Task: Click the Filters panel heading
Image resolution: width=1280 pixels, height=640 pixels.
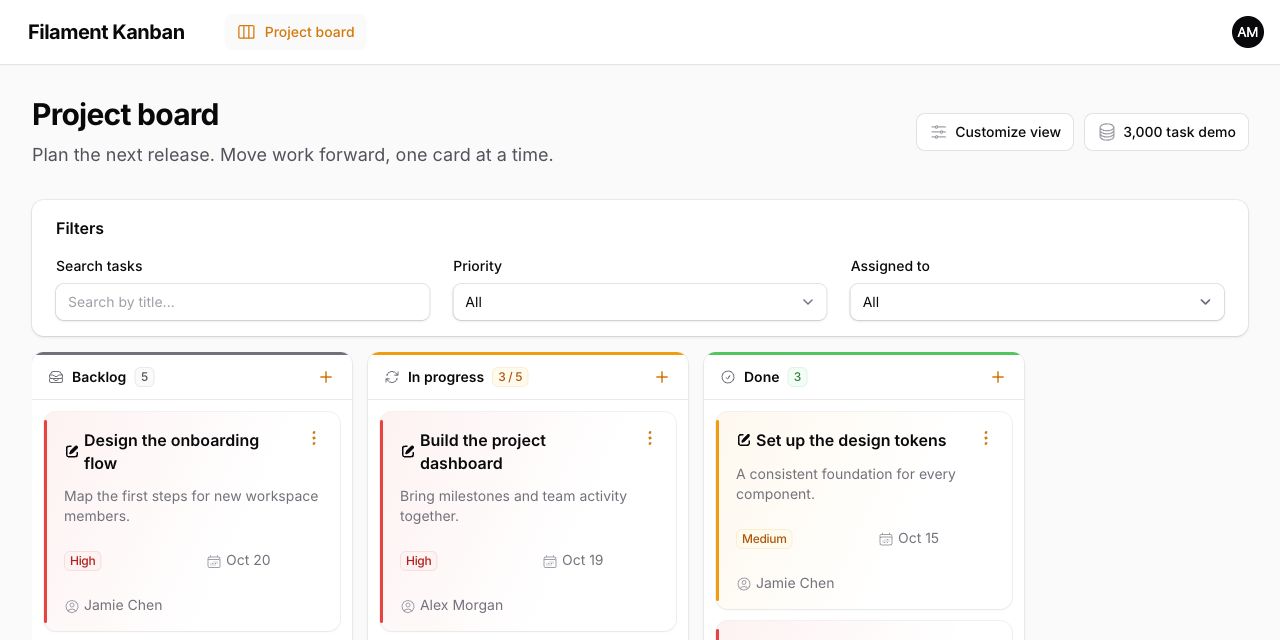Action: pos(80,228)
